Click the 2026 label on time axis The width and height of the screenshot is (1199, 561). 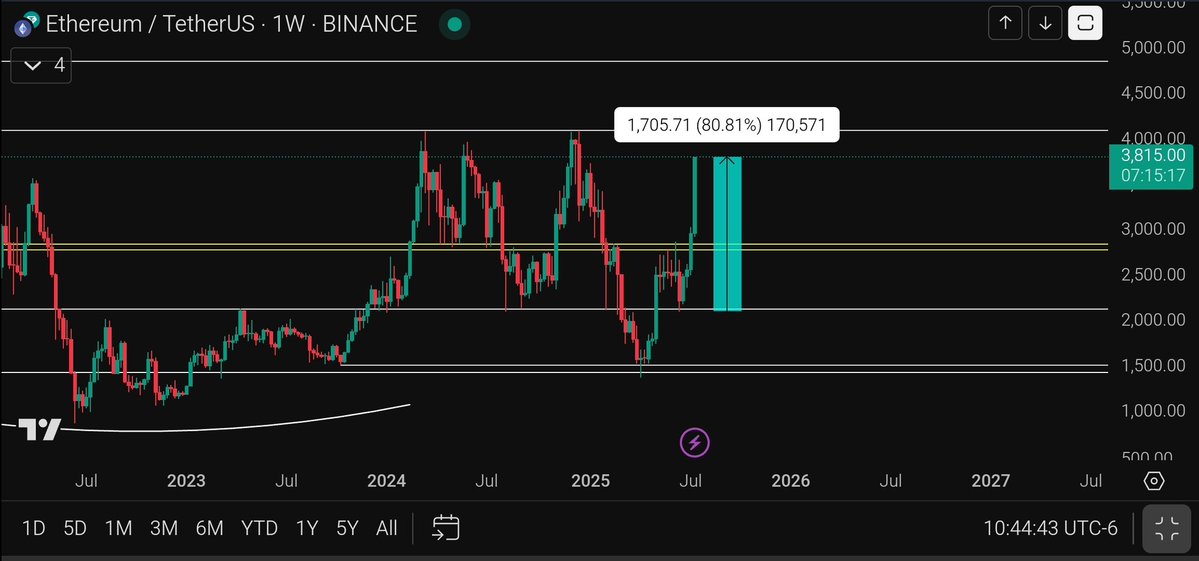click(x=790, y=481)
